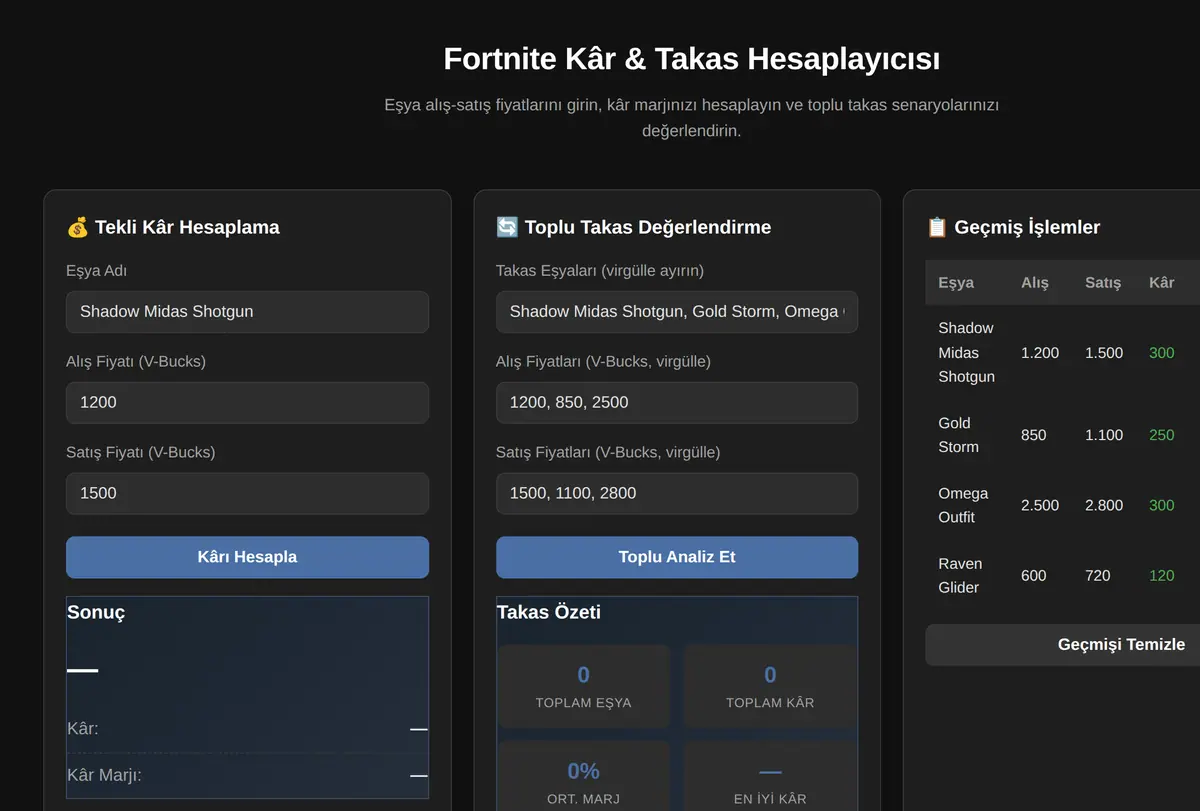Image resolution: width=1200 pixels, height=811 pixels.
Task: Click the 1.200 buy price cell
Action: pyautogui.click(x=1040, y=353)
